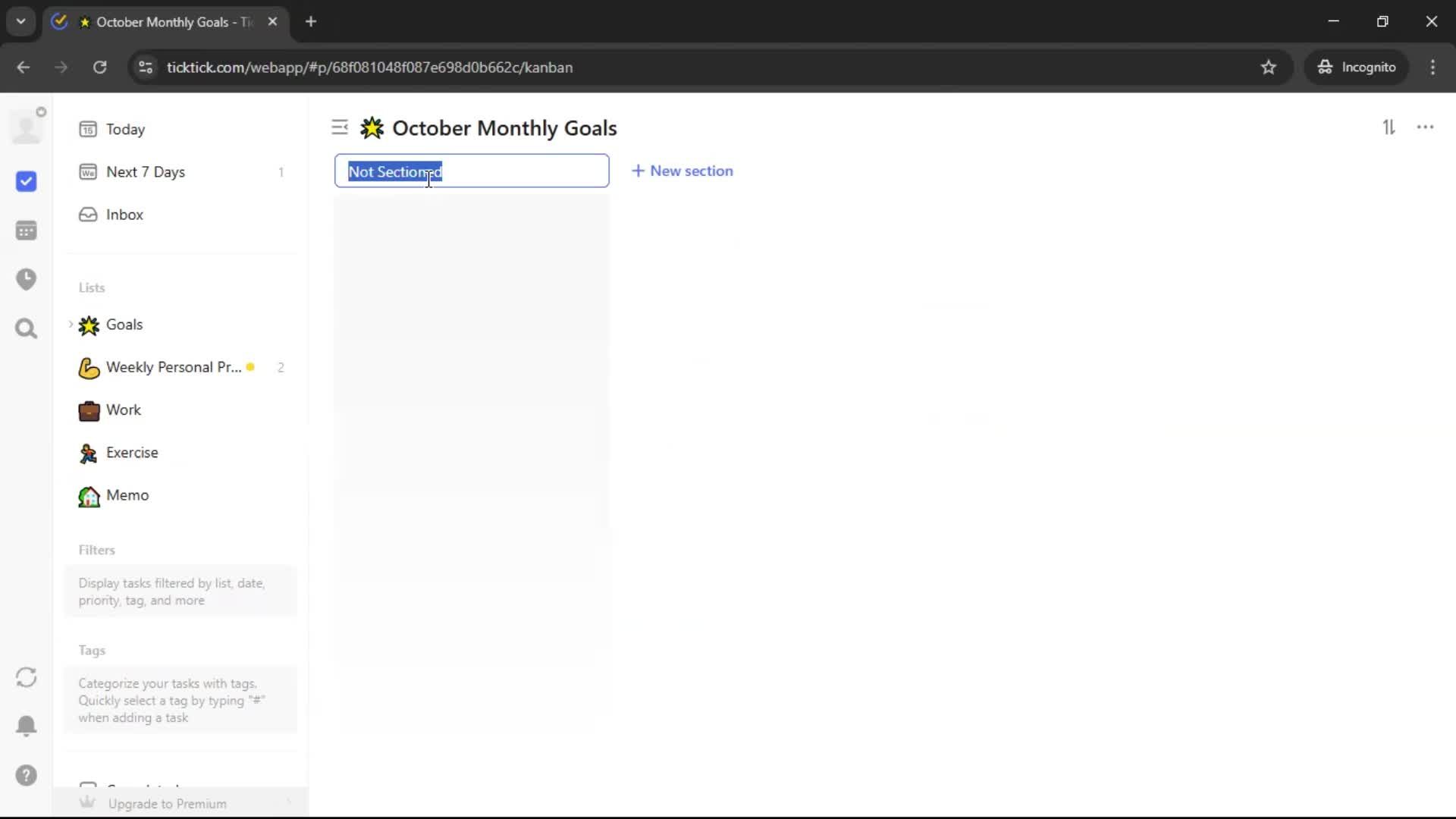Click the sort icon at top right
The width and height of the screenshot is (1456, 819).
coord(1389,127)
